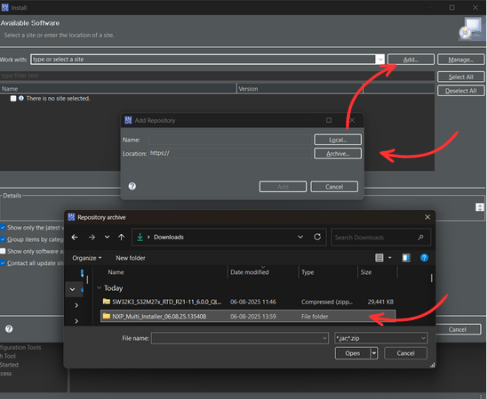
Task: Open File name combo box dropdown
Action: [324, 338]
